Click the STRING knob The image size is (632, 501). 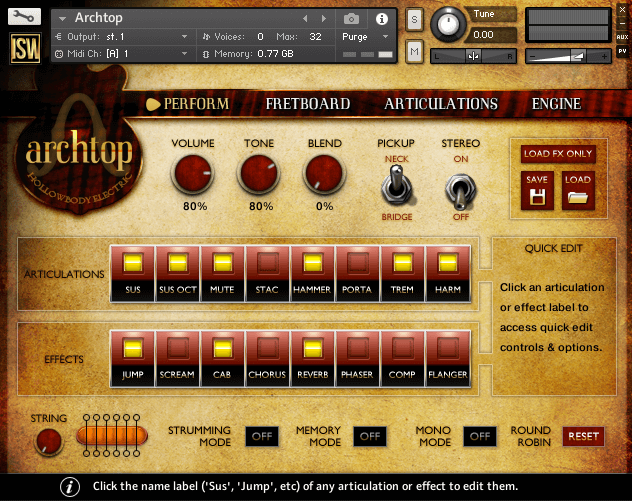tap(48, 441)
